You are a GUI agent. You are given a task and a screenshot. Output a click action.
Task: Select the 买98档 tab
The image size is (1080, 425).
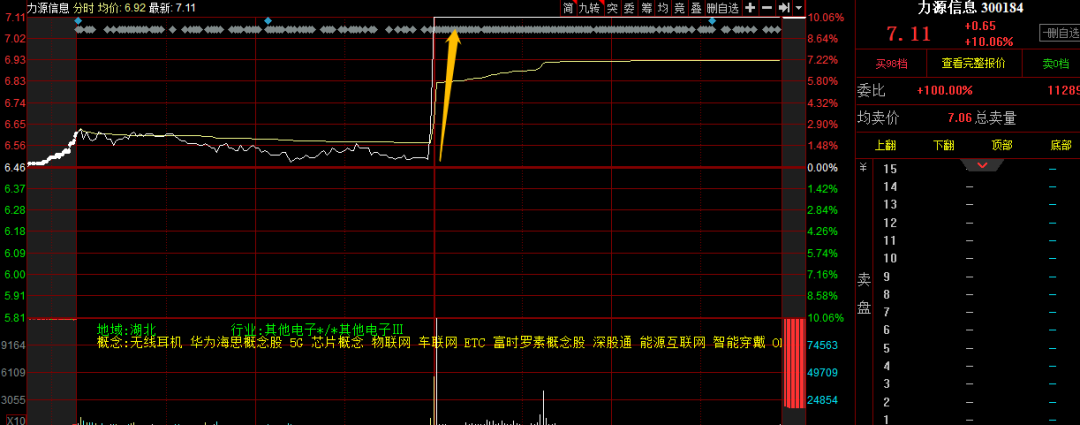coord(891,64)
